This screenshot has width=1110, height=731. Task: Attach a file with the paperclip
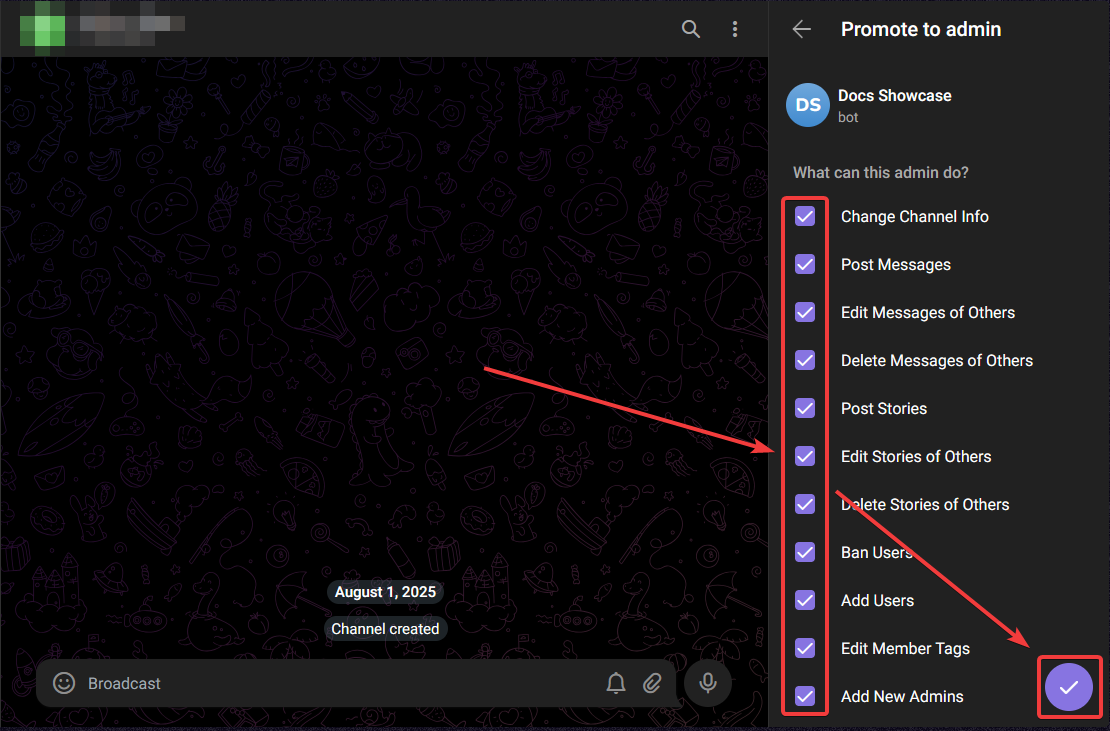pyautogui.click(x=652, y=683)
